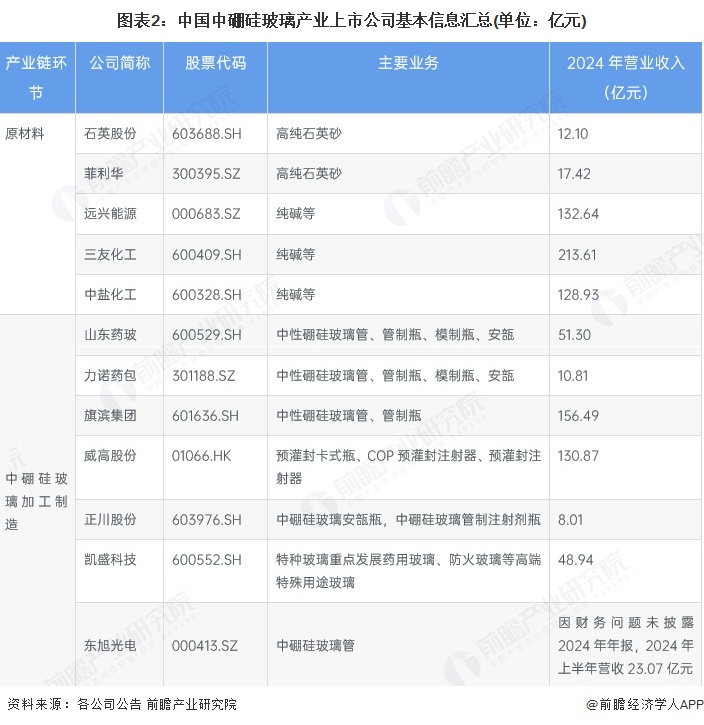
Task: Click business description in 力诺药包 row
Action: coord(395,375)
